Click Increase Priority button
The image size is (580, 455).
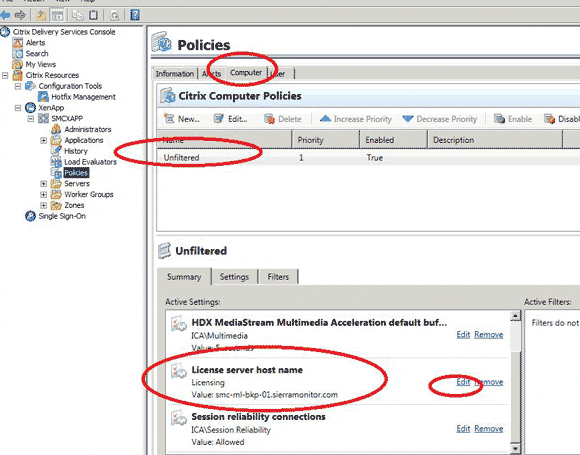tap(355, 119)
